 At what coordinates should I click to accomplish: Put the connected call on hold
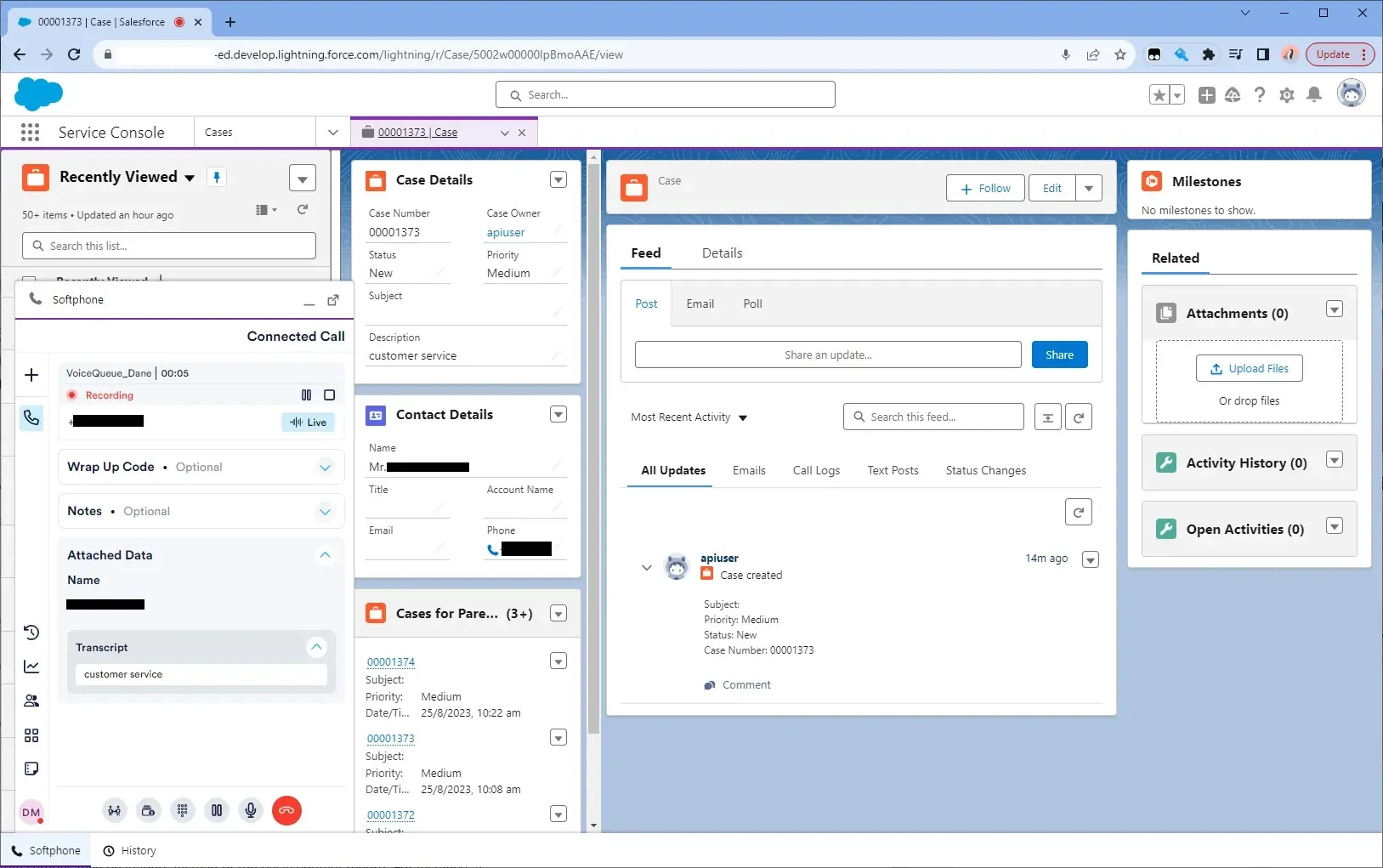217,811
